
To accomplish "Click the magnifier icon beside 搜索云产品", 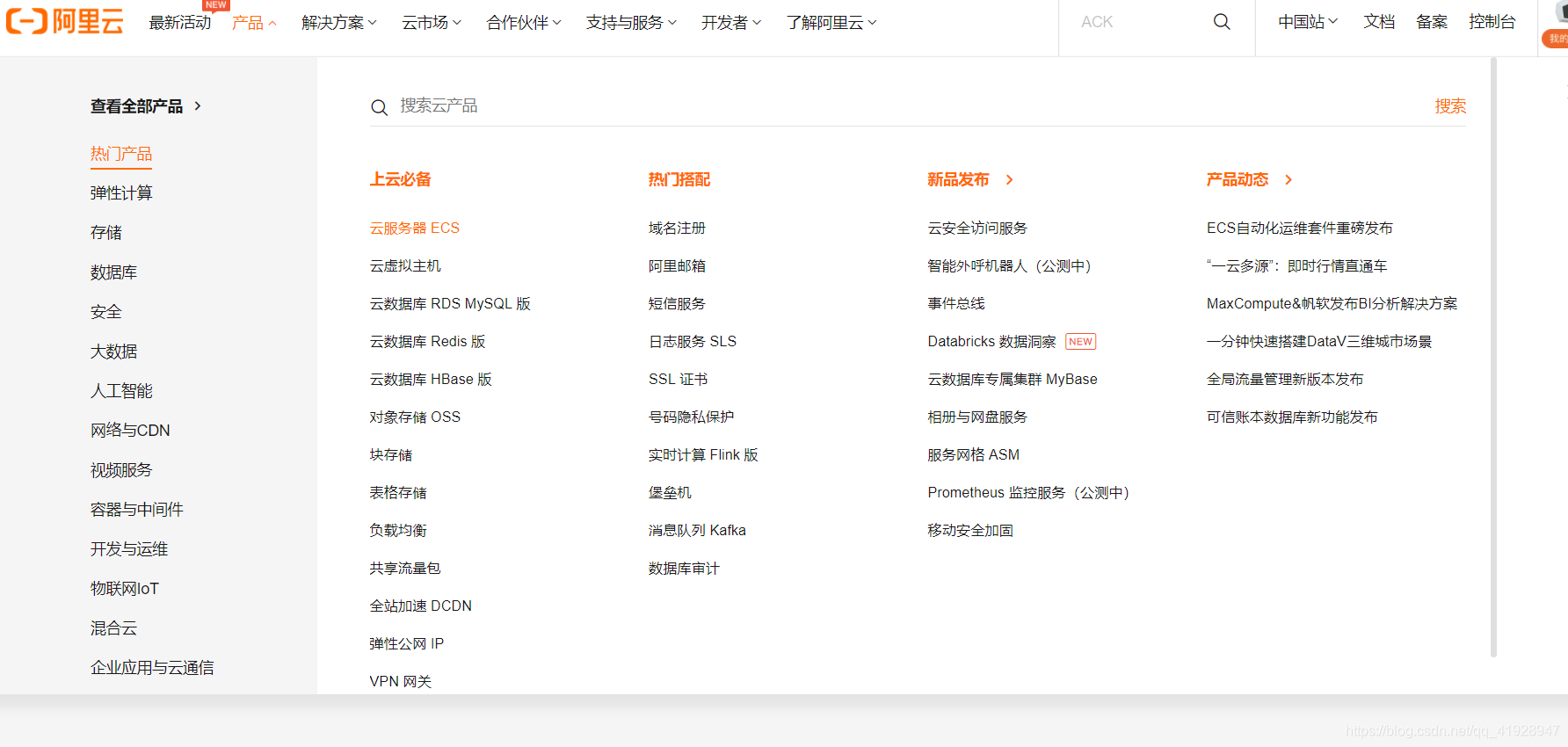I will click(379, 107).
